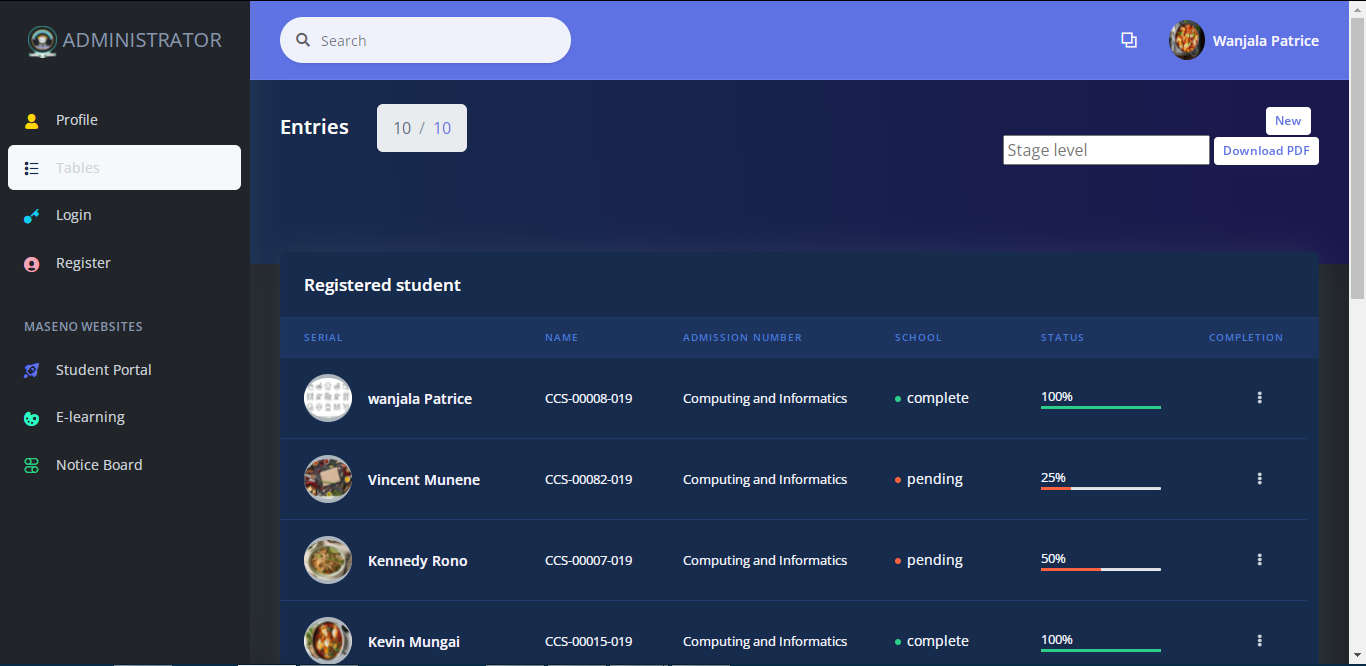Visit the Student Portal link
The width and height of the screenshot is (1366, 666).
124,370
